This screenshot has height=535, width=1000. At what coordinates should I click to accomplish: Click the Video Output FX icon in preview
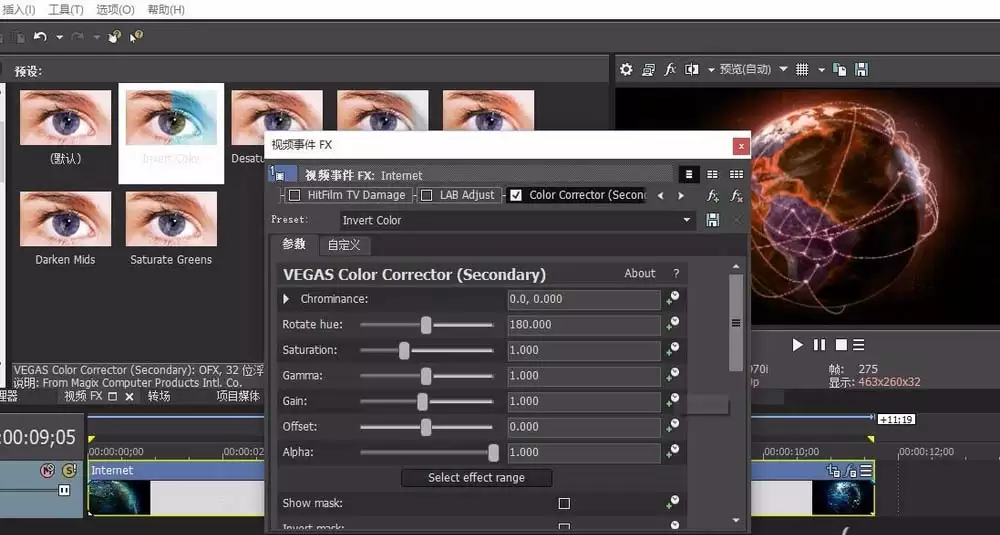670,70
